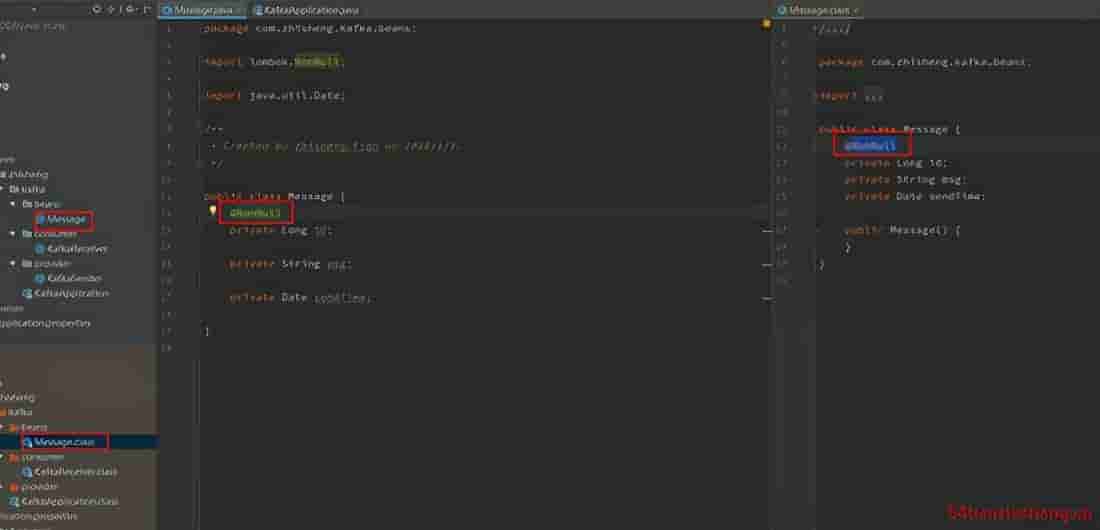Select Message.class in the compiled output tree
The image size is (1100, 530).
(x=65, y=442)
